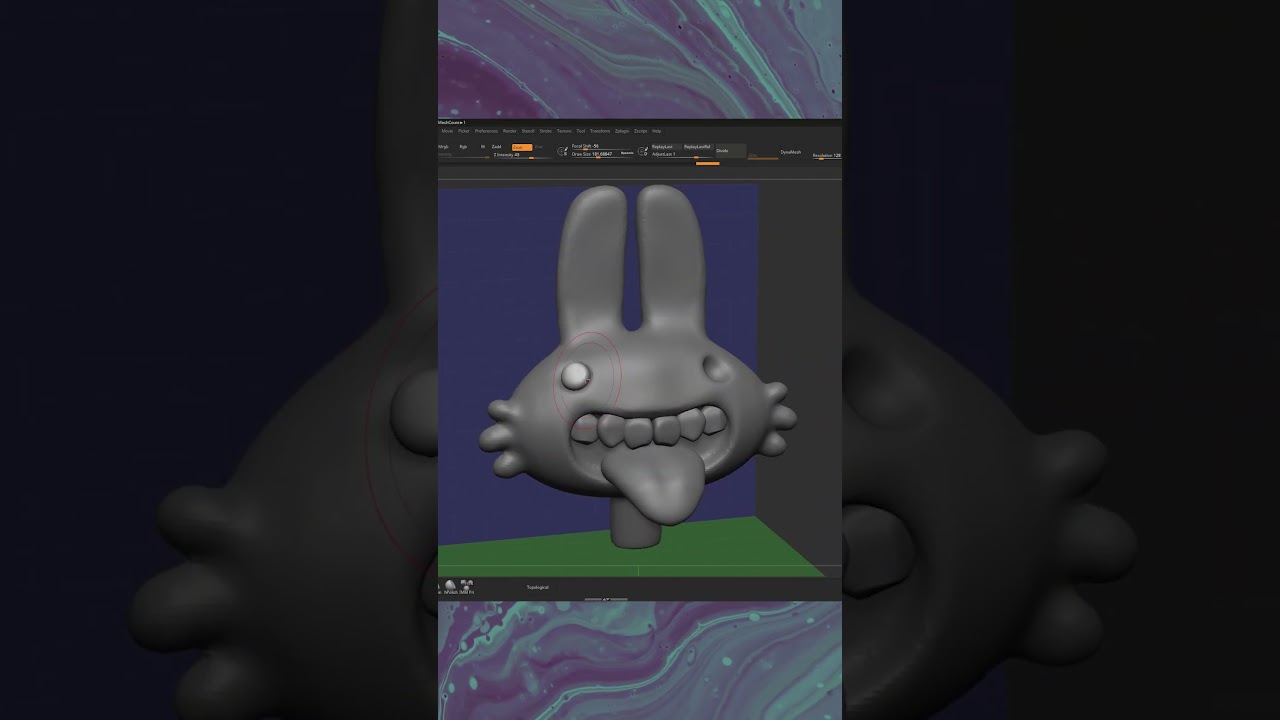Open the Movie menu

447,131
